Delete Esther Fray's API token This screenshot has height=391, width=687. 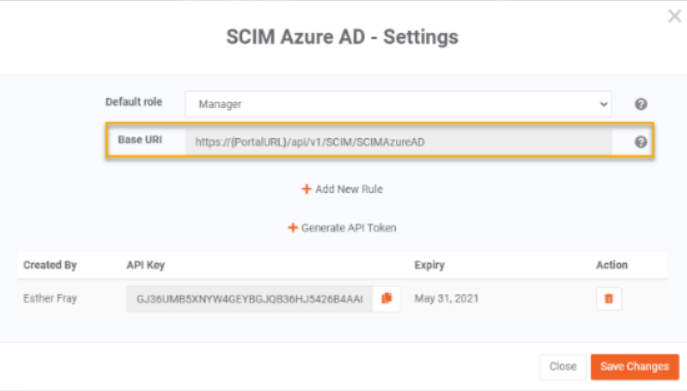pyautogui.click(x=609, y=299)
